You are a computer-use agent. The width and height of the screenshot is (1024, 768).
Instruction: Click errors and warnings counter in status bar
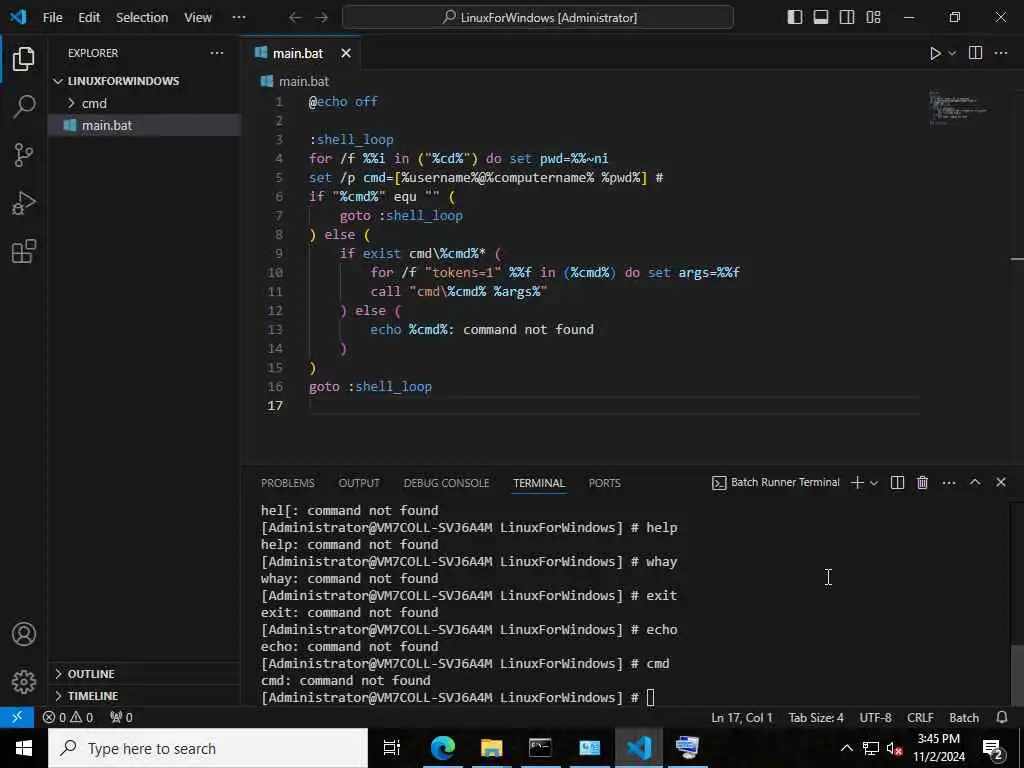(x=68, y=717)
